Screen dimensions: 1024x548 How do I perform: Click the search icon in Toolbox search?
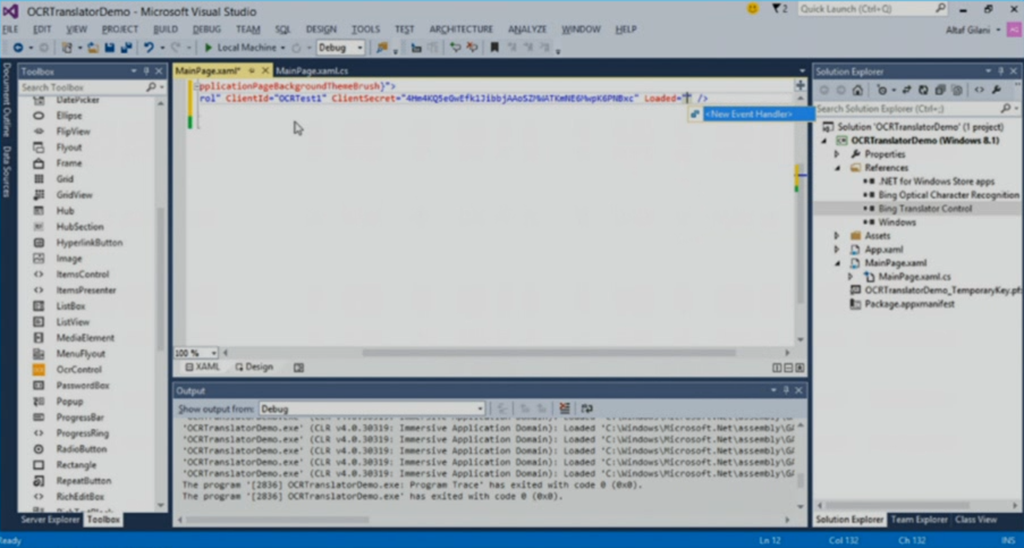(151, 87)
